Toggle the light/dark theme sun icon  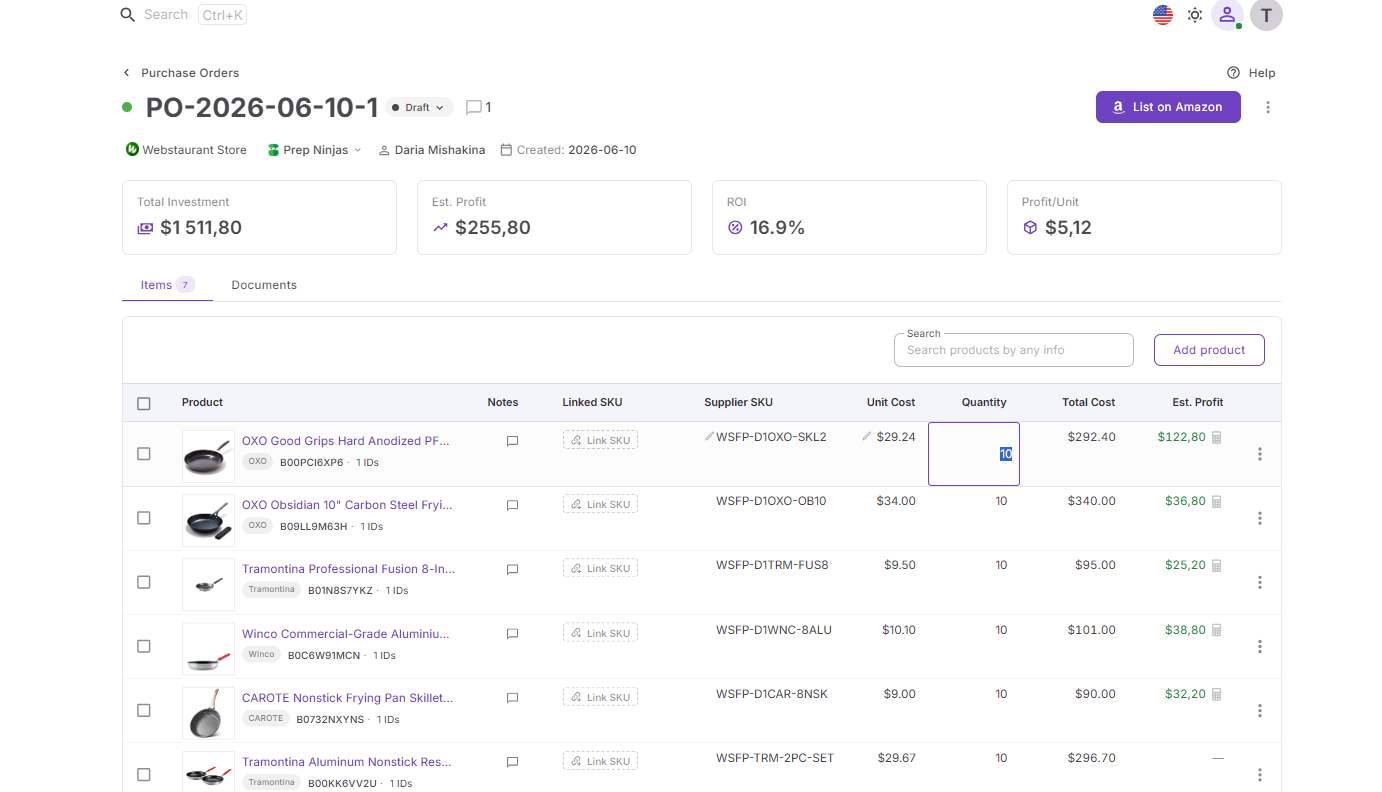pyautogui.click(x=1195, y=15)
